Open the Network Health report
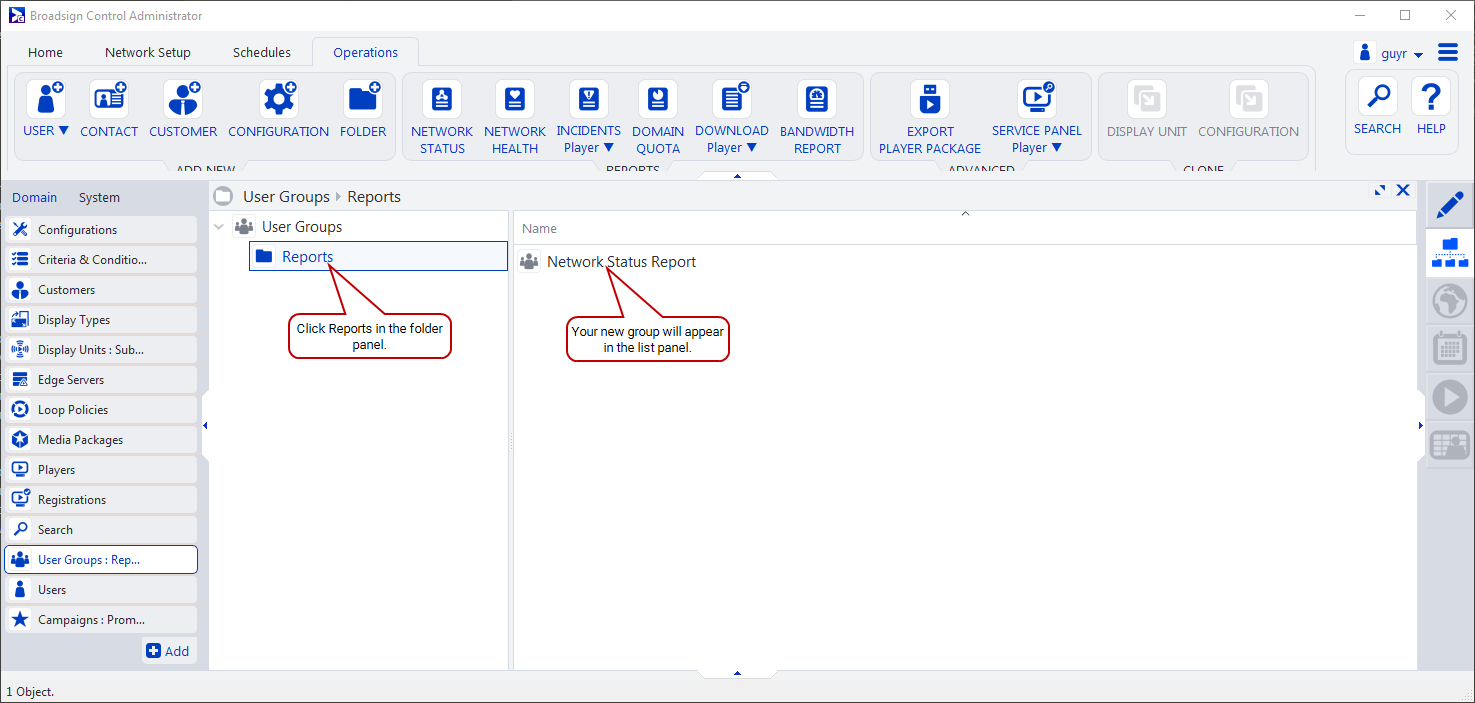Image resolution: width=1475 pixels, height=703 pixels. [x=515, y=100]
